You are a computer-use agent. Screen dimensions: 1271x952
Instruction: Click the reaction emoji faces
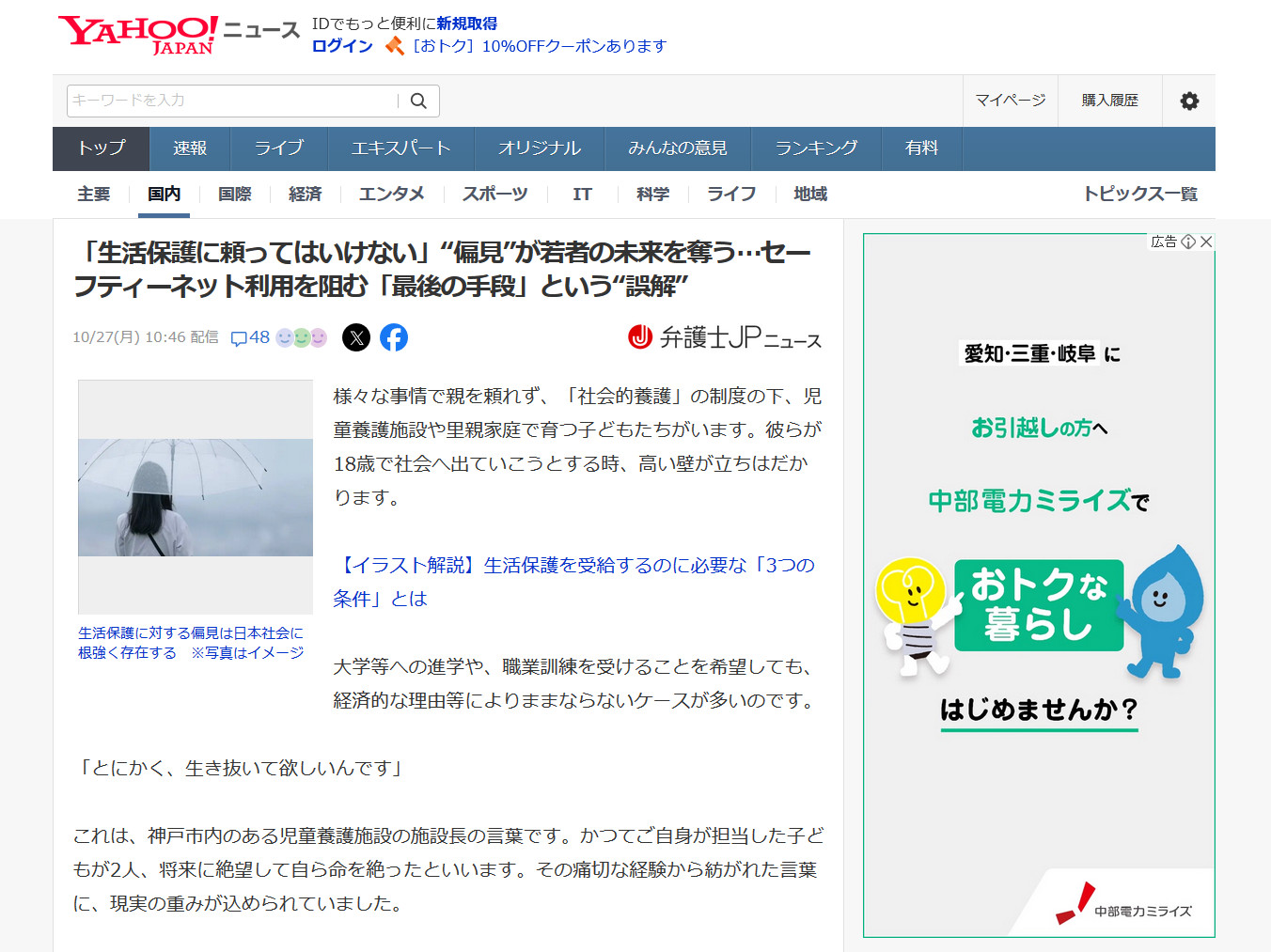301,337
